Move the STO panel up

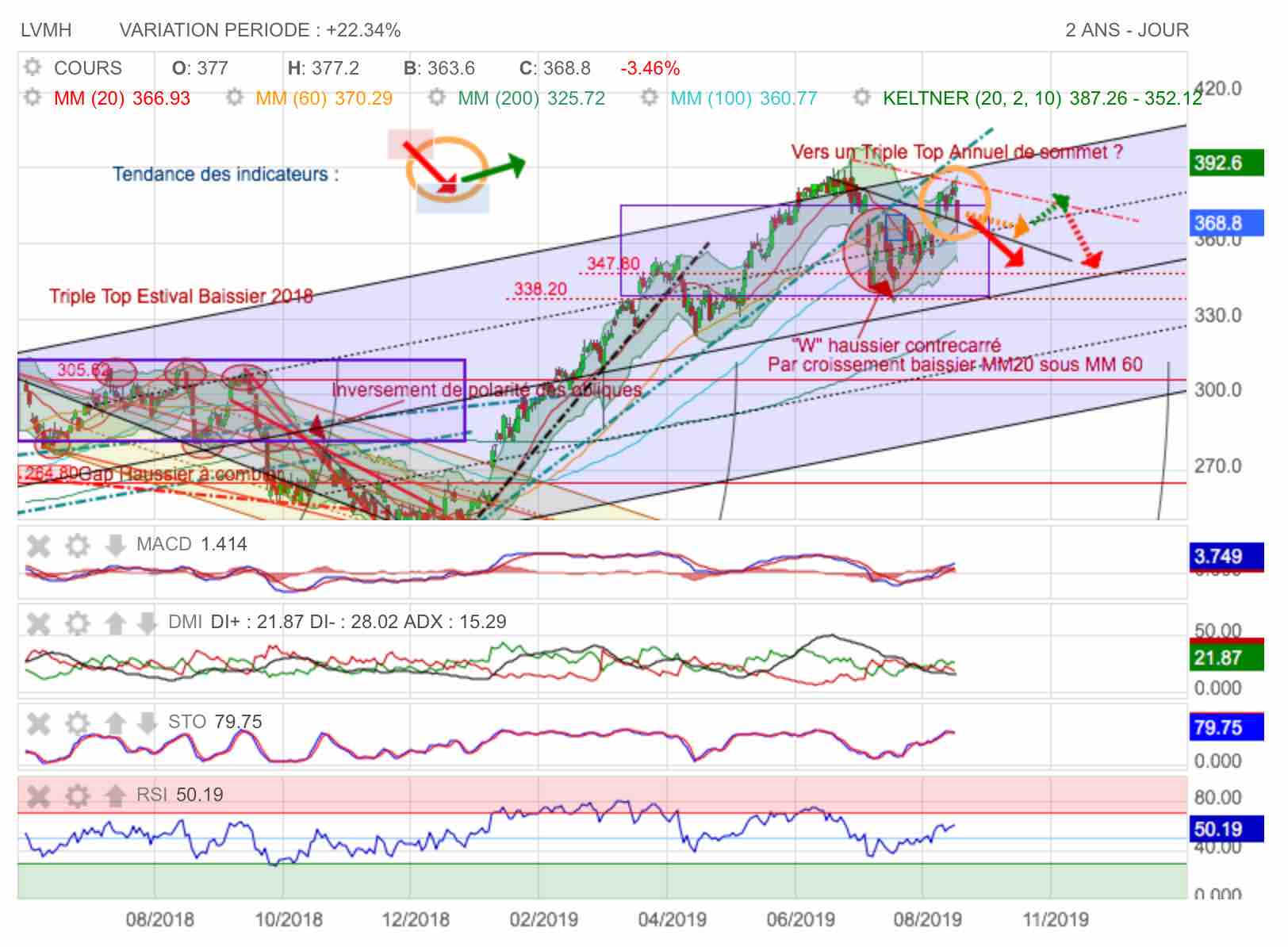coord(115,723)
